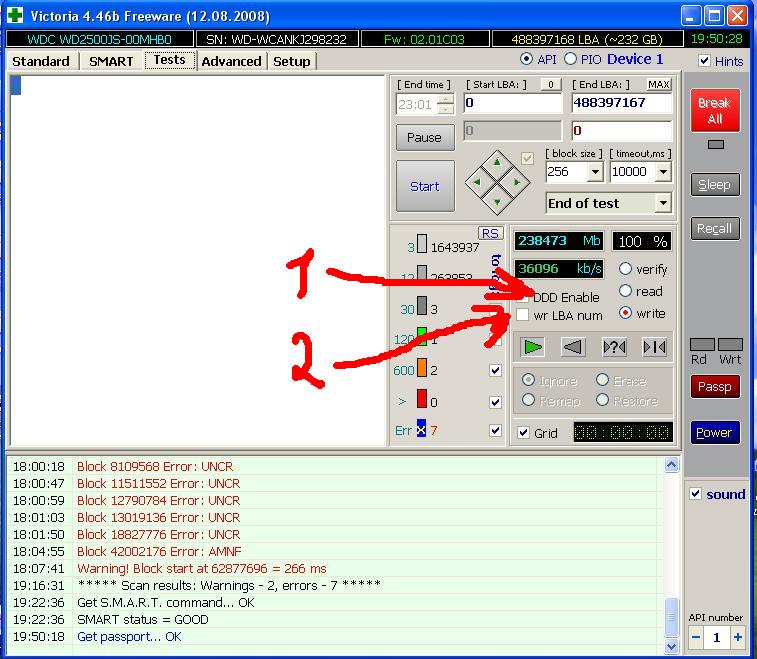Viewport: 757px width, 659px height.
Task: Click the down arrow on diamond pad
Action: [499, 200]
